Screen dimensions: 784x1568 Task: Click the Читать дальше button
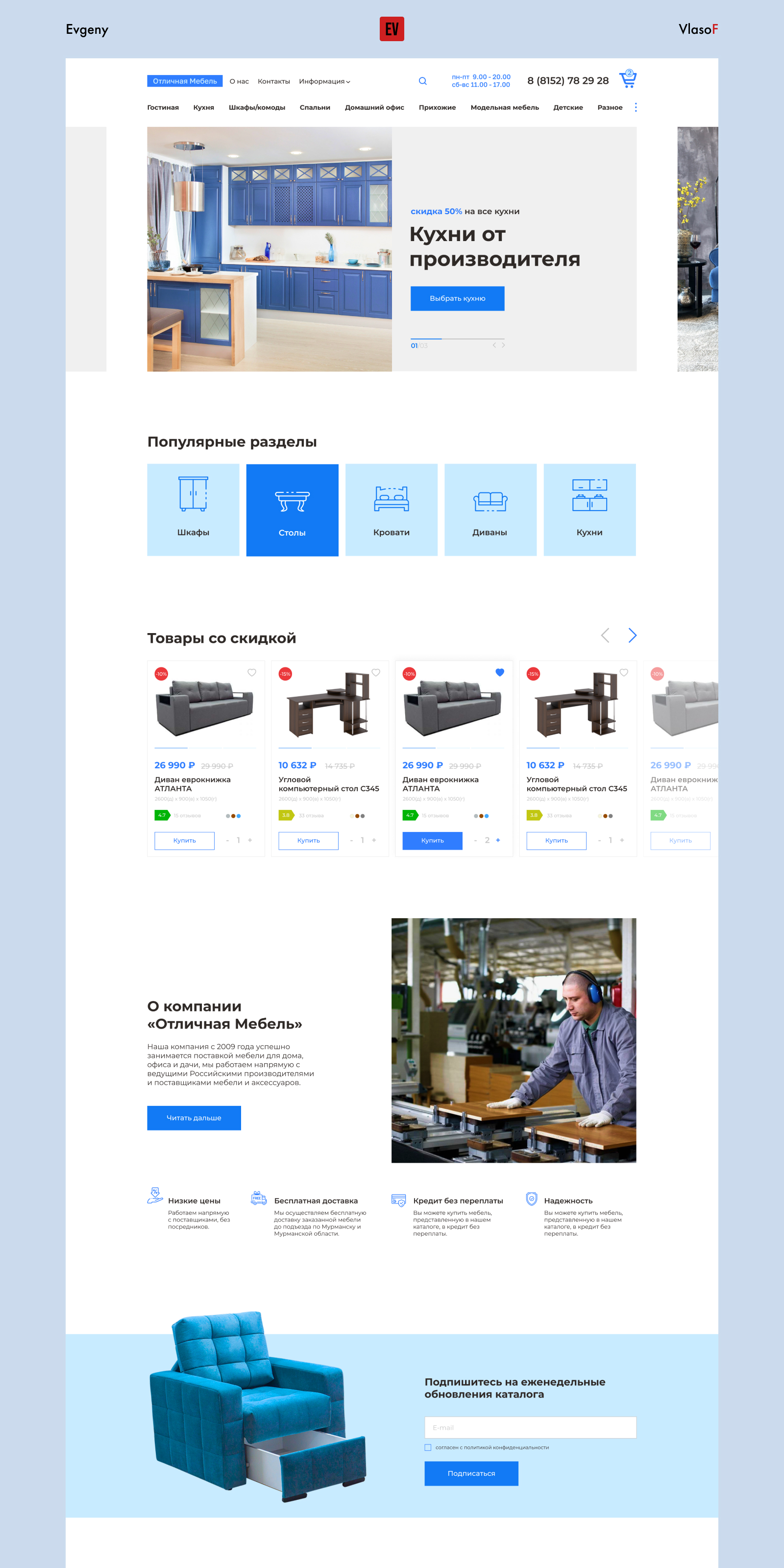194,1118
